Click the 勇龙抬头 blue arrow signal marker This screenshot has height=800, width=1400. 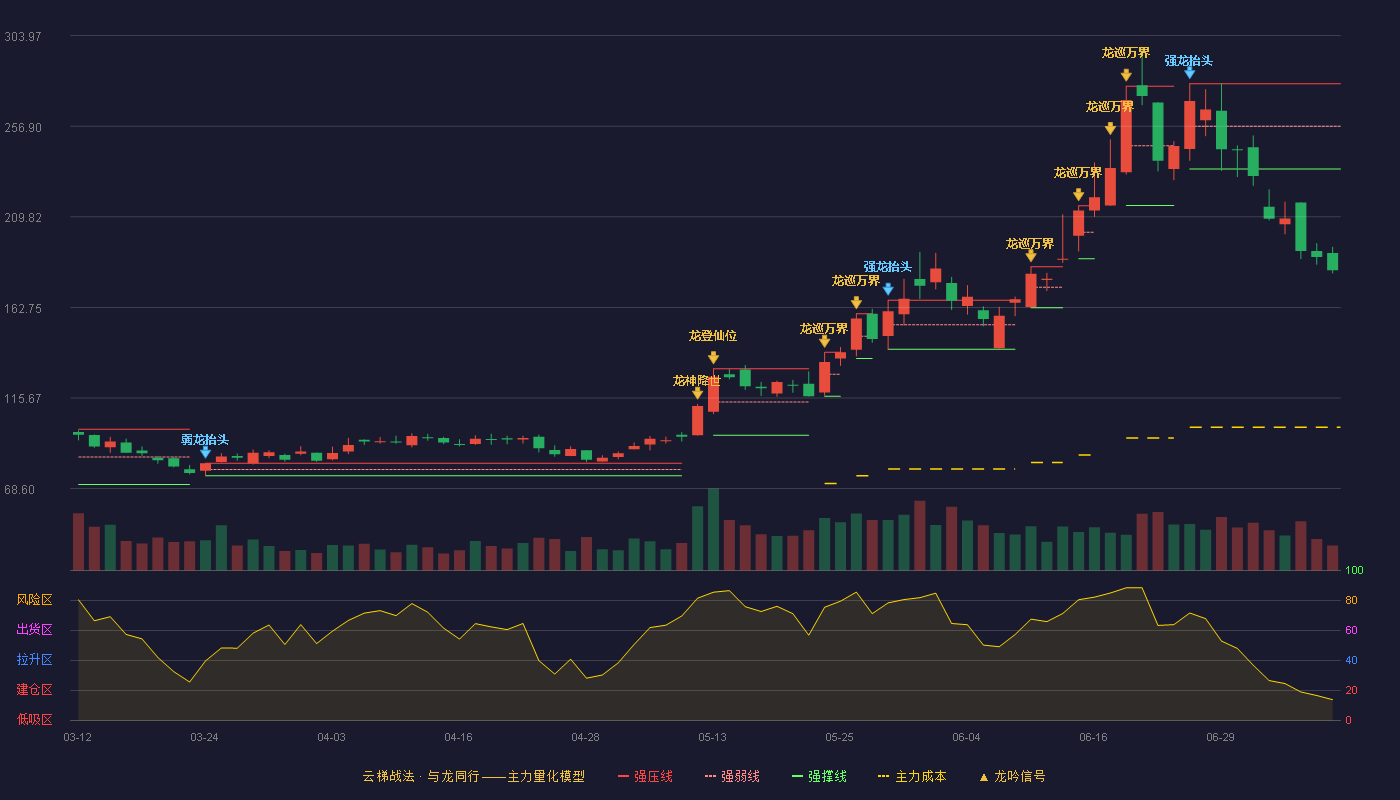pyautogui.click(x=205, y=453)
